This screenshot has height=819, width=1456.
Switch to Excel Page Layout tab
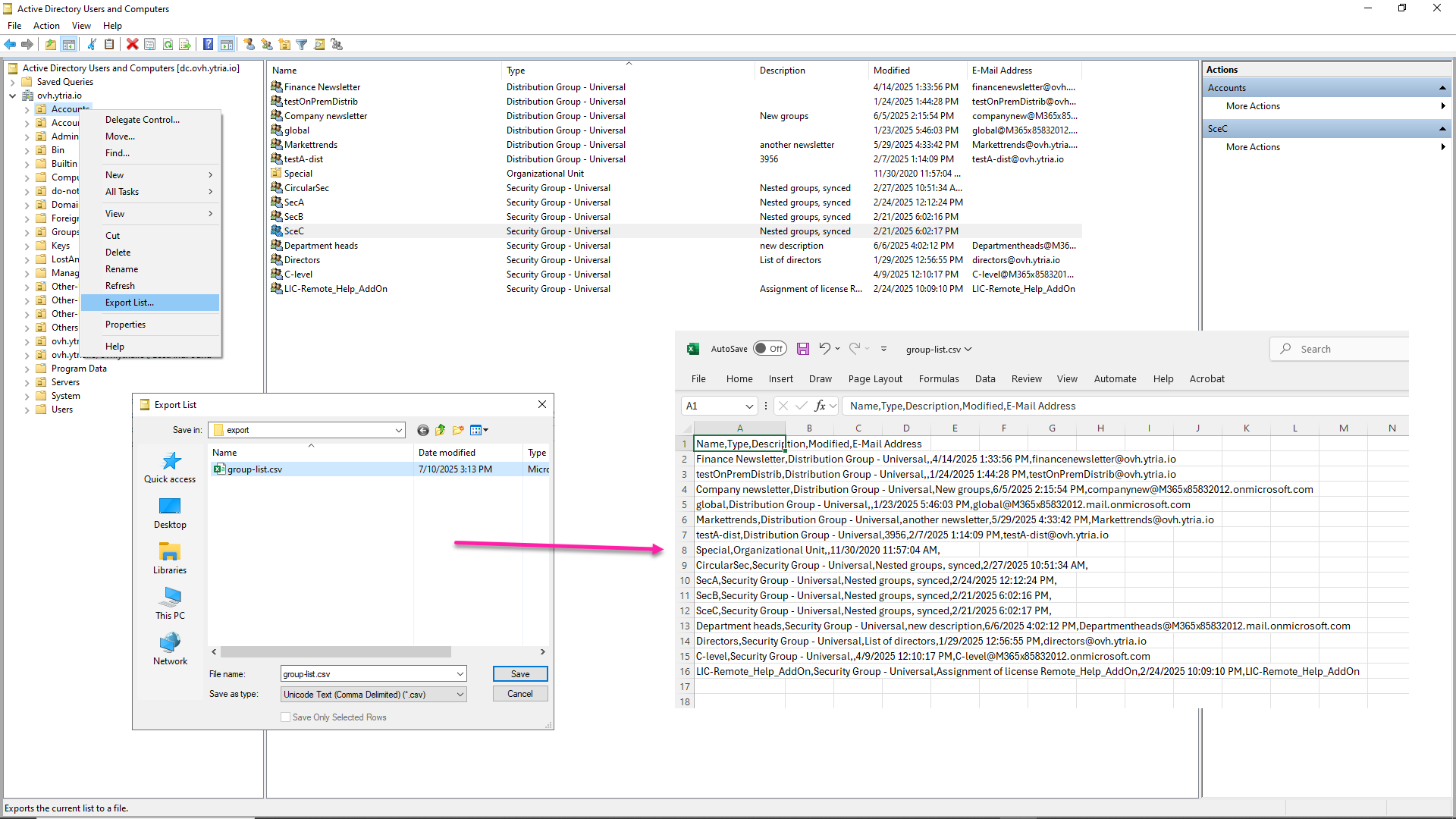pos(875,379)
